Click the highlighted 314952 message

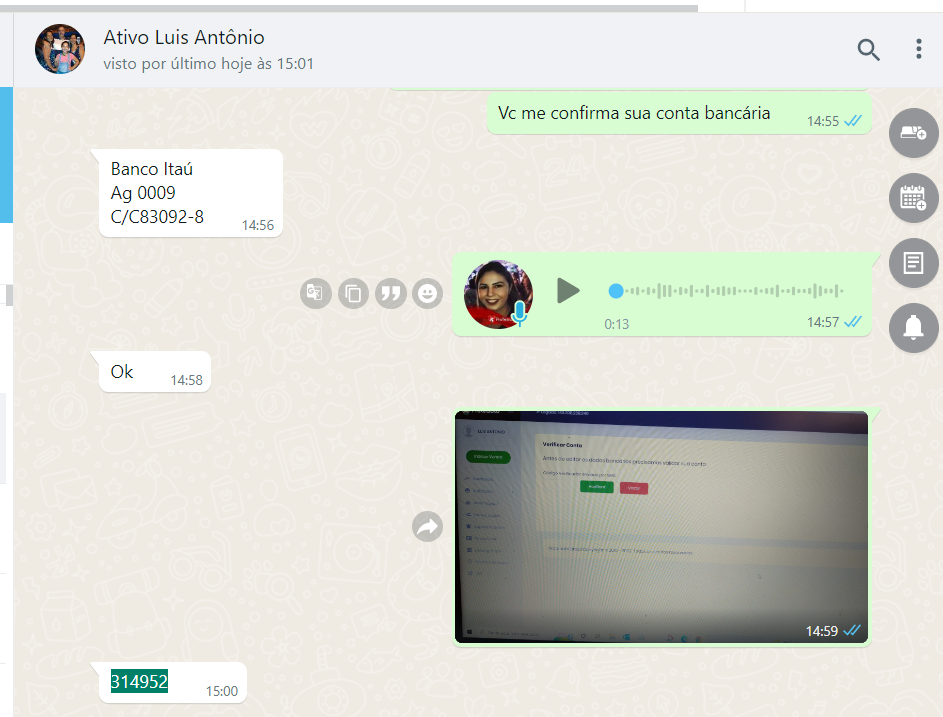pos(139,682)
